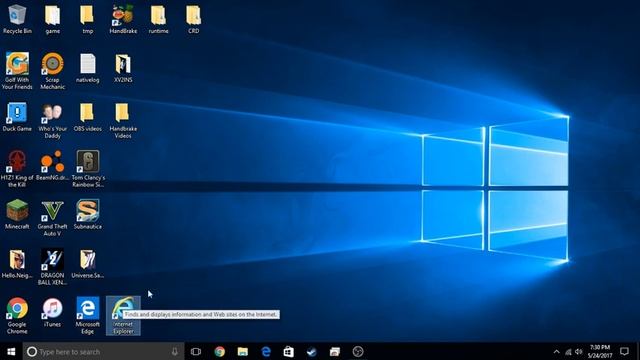The width and height of the screenshot is (640, 360).
Task: Select the CRD folder icon
Action: (x=193, y=19)
